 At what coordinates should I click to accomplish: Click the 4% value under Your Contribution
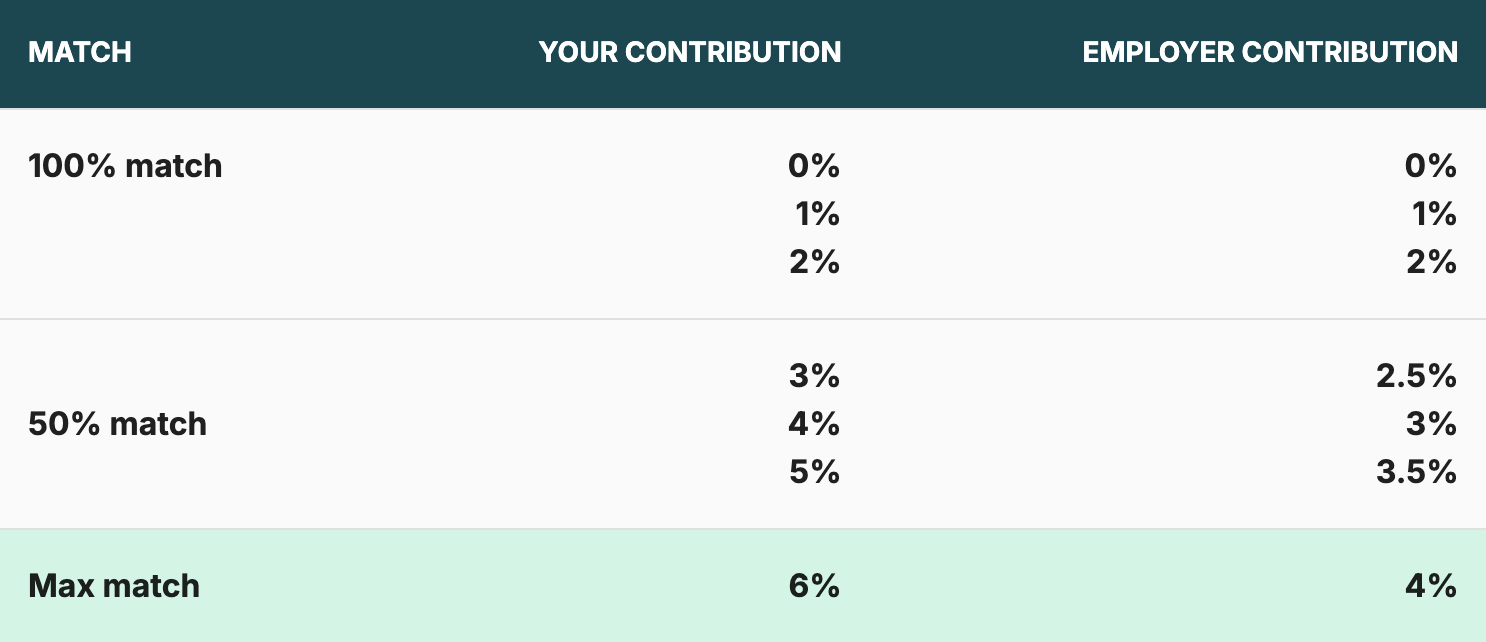[814, 424]
